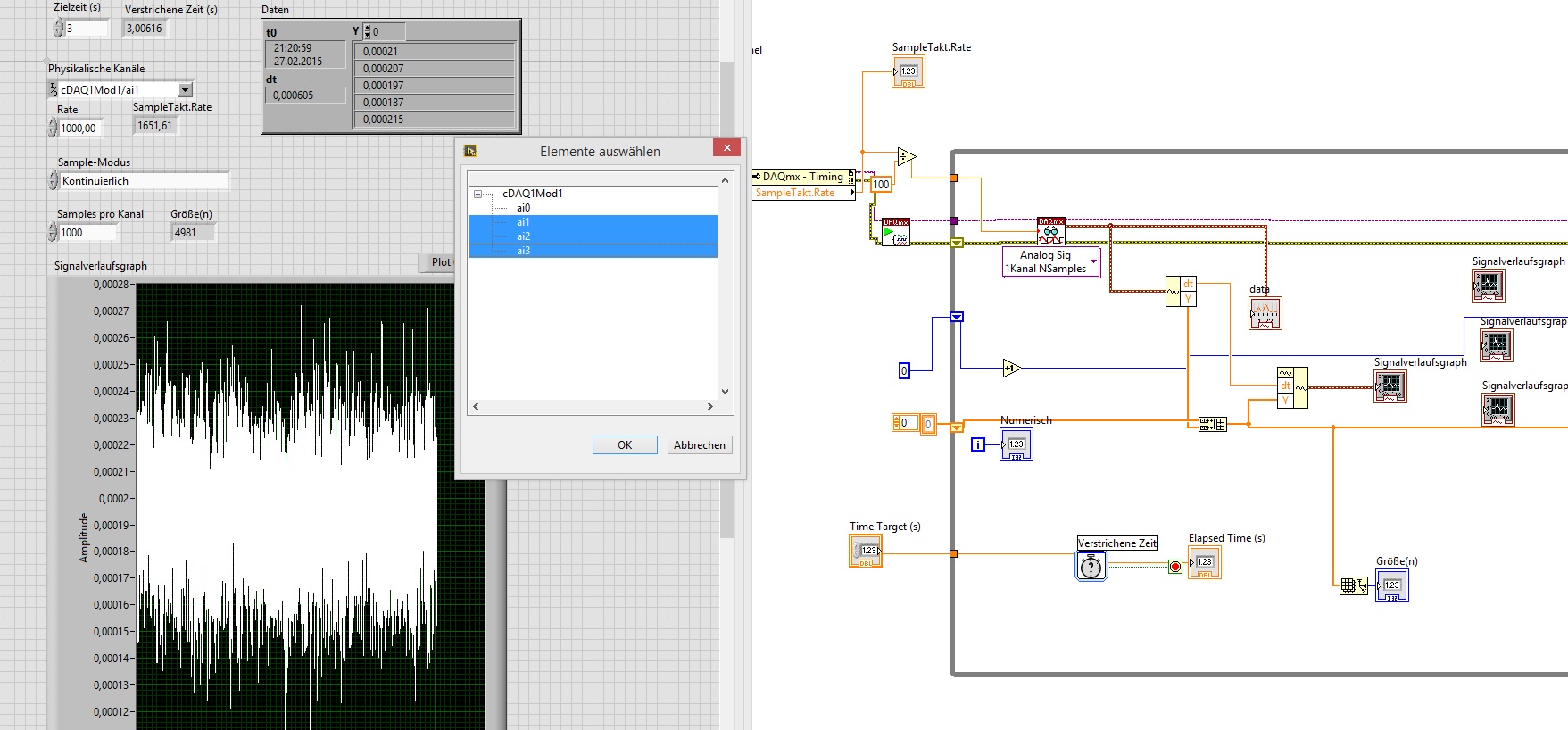Select the 'data' waveform indicator terminal
Screen dimensions: 1568x730
1265,313
